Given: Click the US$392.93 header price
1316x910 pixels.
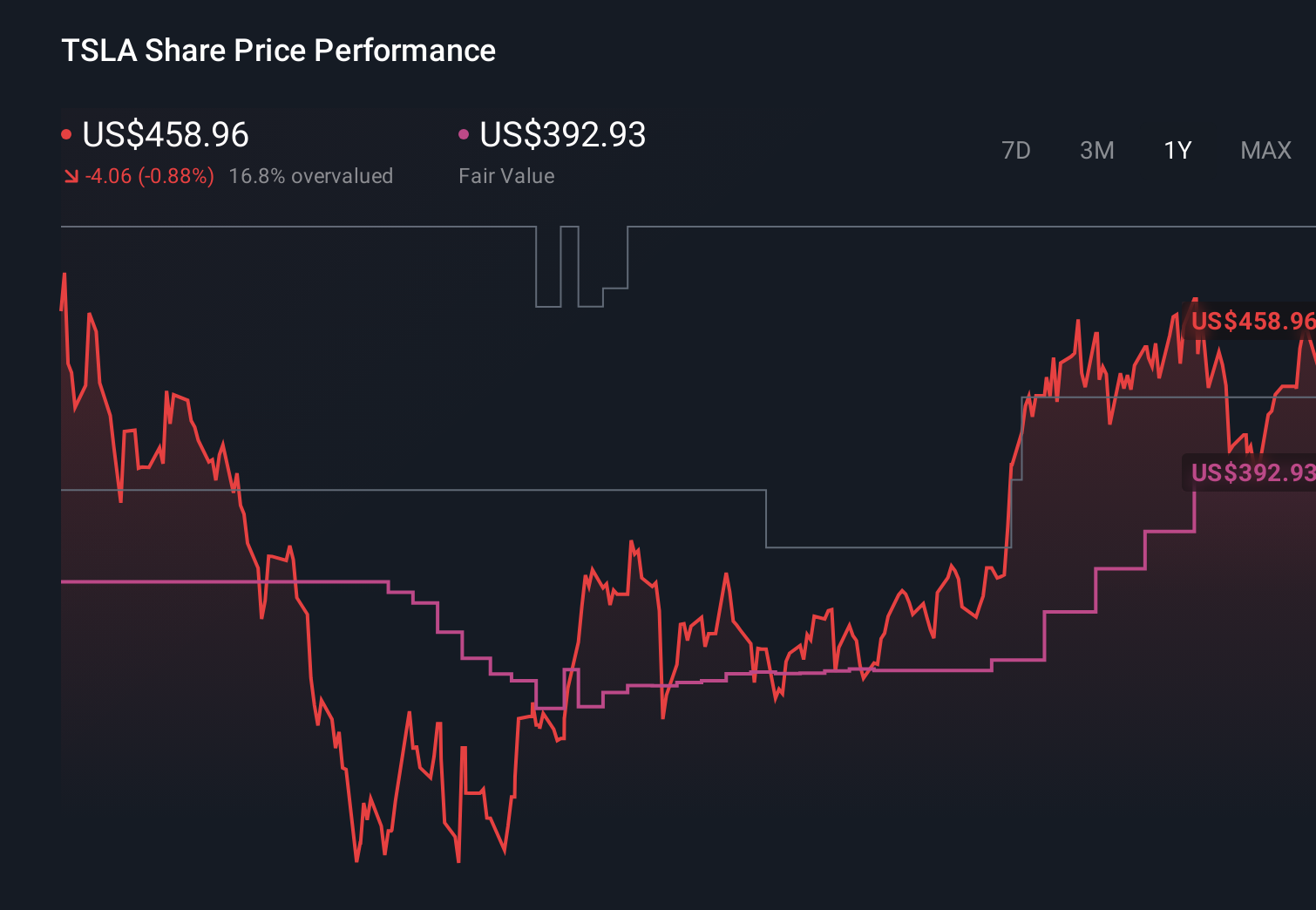Looking at the screenshot, I should coord(564,135).
